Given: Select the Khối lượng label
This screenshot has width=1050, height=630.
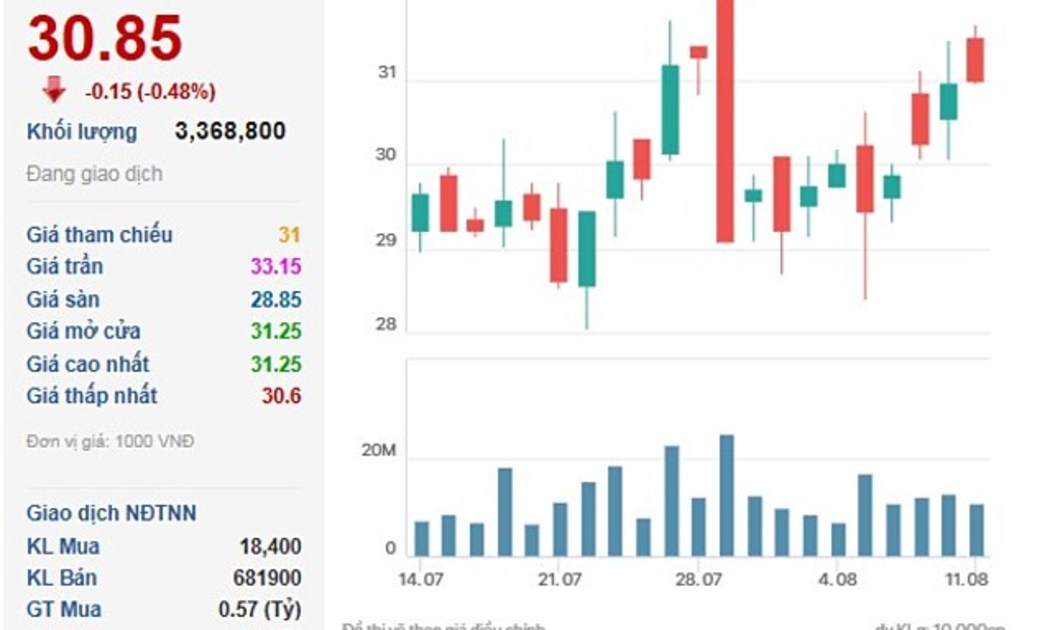Looking at the screenshot, I should pyautogui.click(x=82, y=132).
